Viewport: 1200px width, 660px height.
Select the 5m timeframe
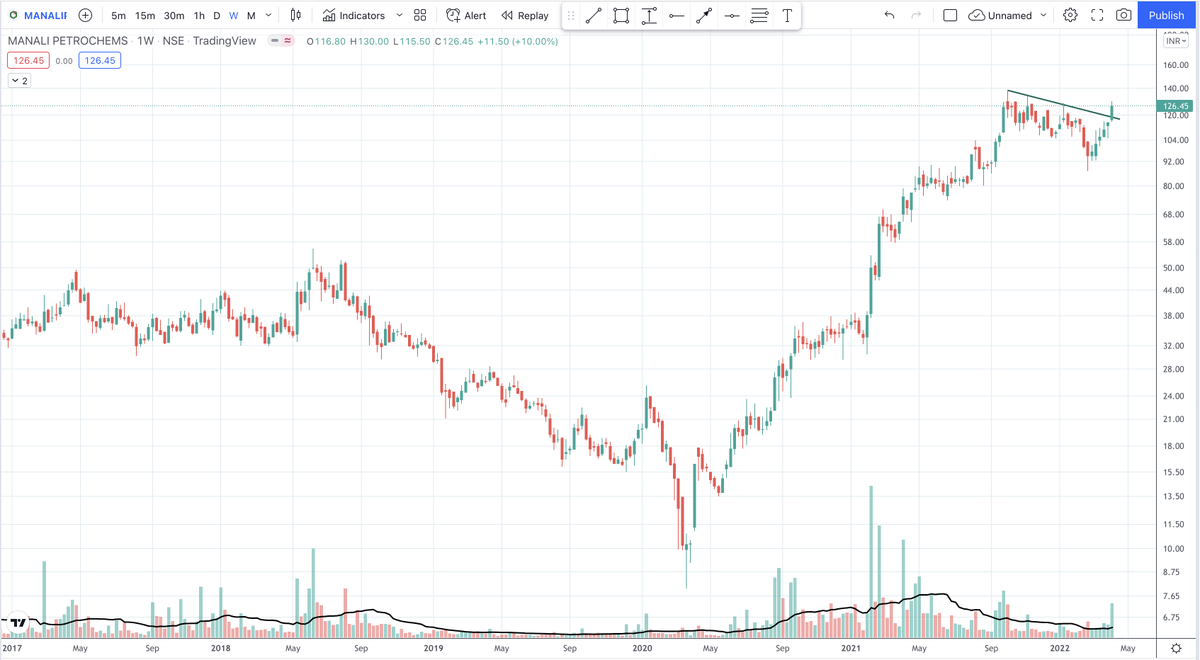tap(119, 15)
